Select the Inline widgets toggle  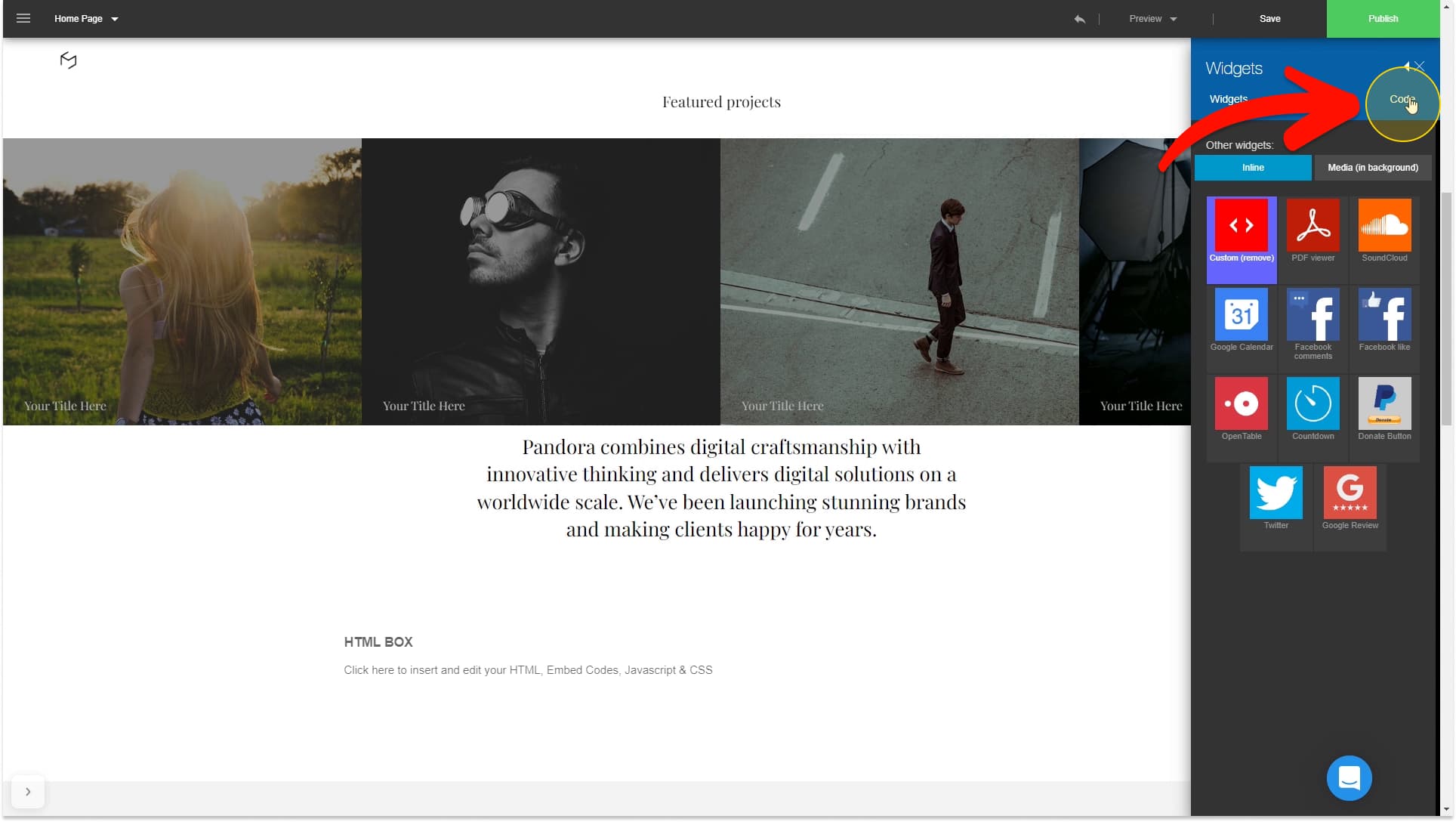click(x=1253, y=168)
